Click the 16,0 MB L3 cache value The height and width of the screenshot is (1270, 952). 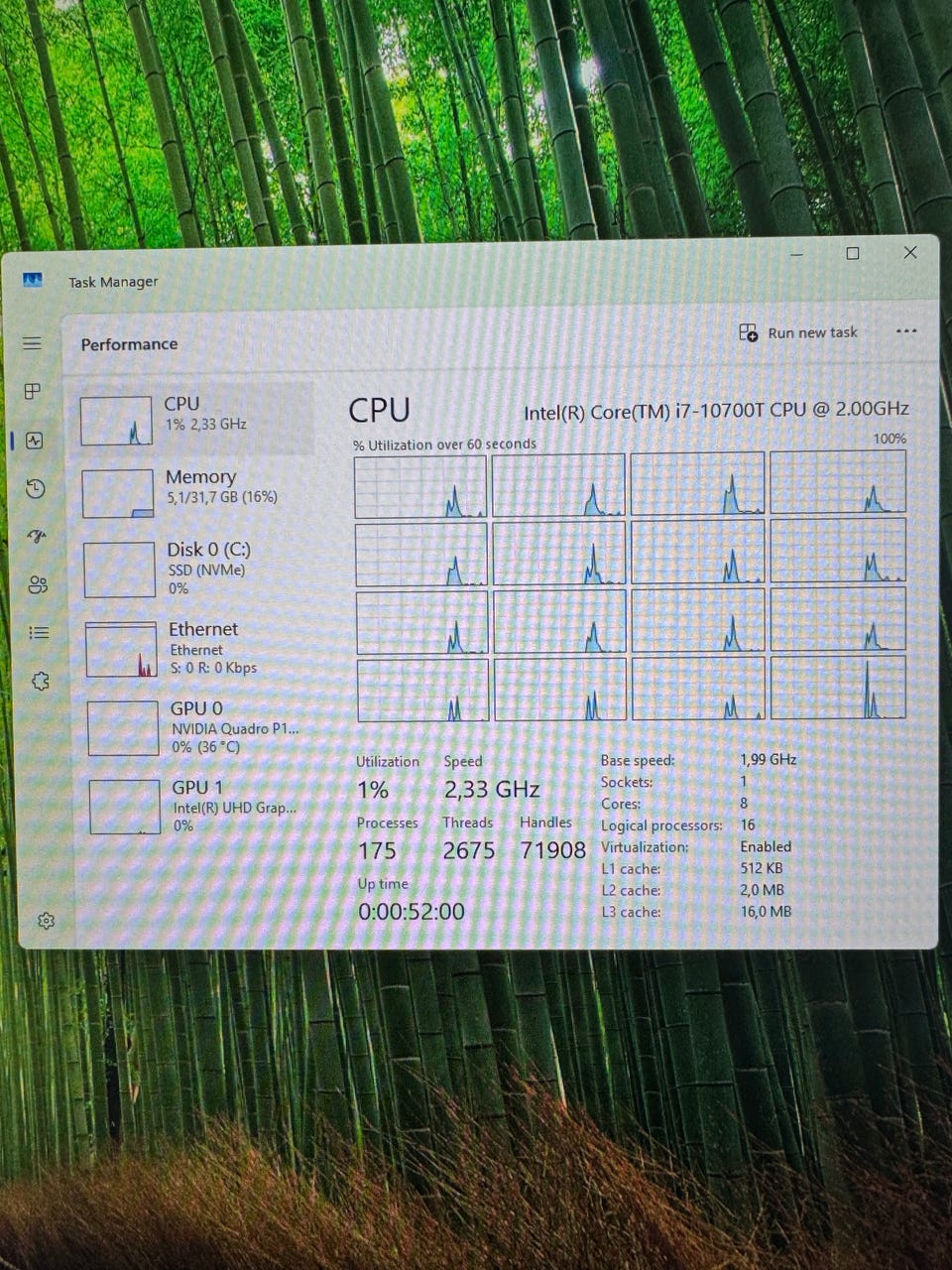tap(766, 911)
